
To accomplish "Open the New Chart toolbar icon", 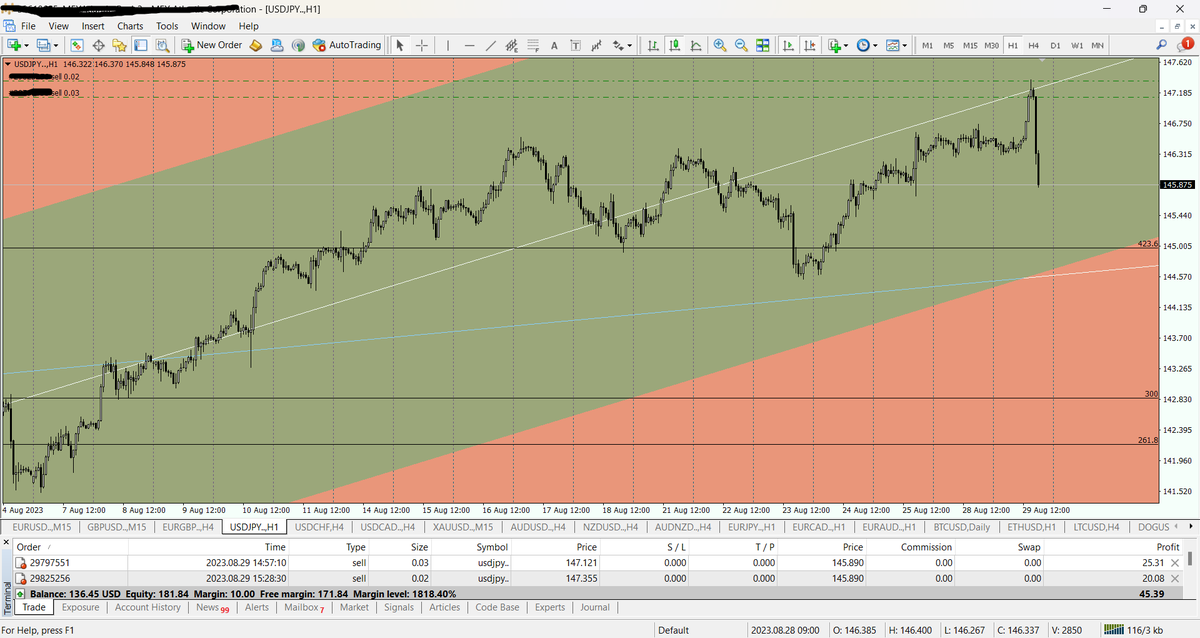I will point(14,45).
